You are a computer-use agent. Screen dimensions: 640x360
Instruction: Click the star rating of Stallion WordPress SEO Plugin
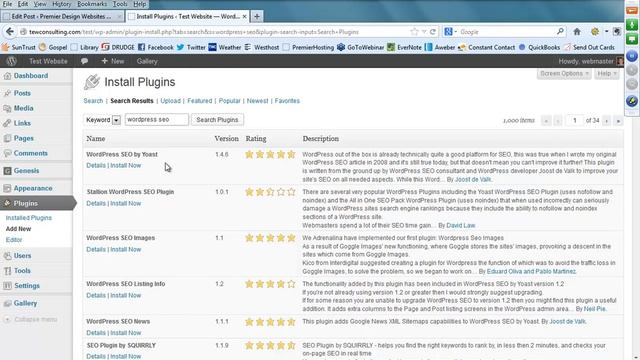(270, 192)
